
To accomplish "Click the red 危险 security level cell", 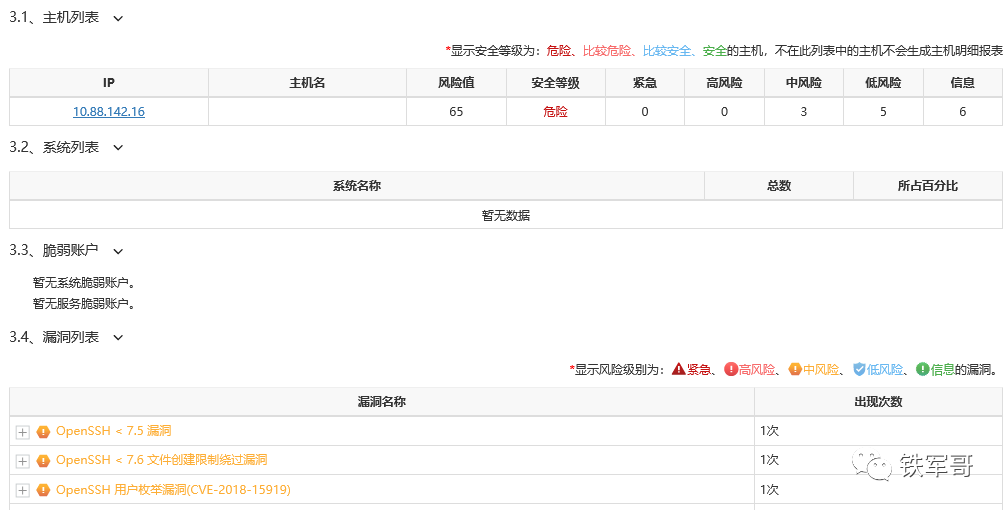I will (556, 112).
